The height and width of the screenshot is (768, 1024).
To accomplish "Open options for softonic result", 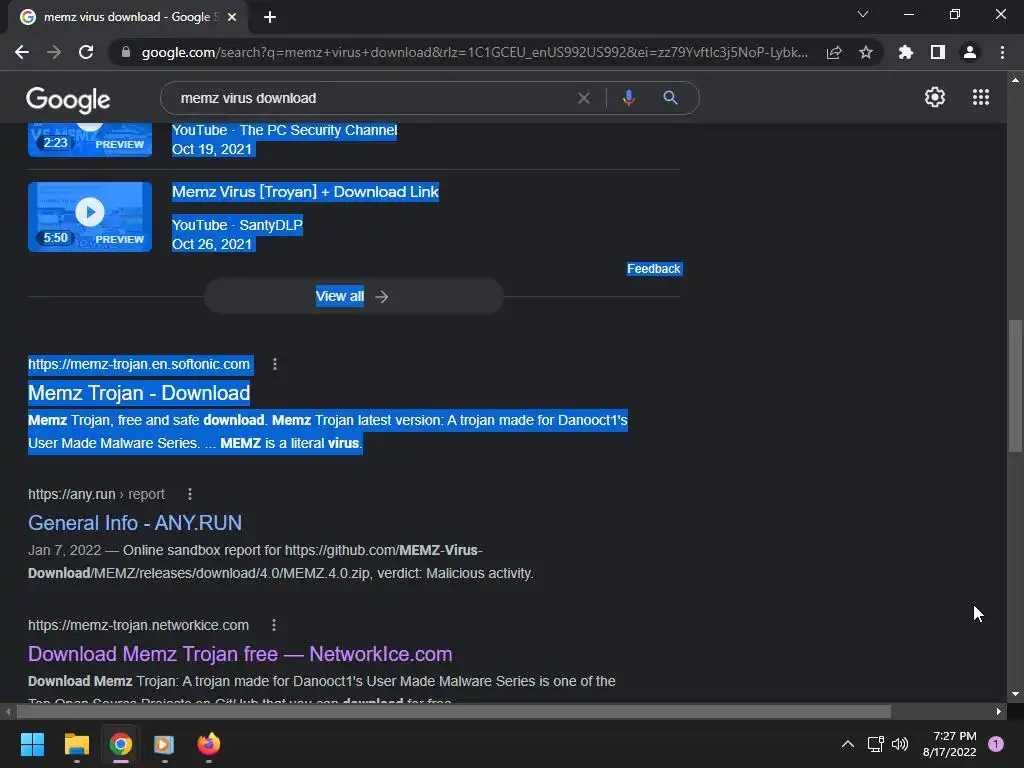I will [x=275, y=364].
